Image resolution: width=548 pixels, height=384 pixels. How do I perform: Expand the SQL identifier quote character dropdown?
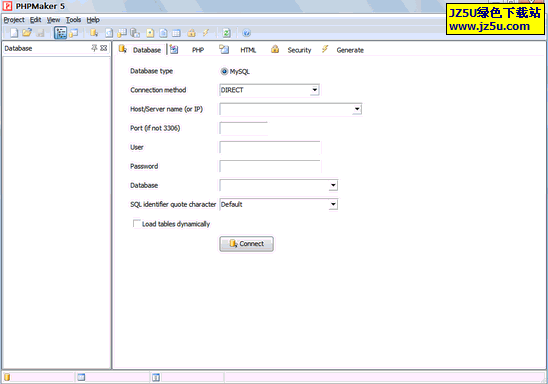tap(333, 204)
